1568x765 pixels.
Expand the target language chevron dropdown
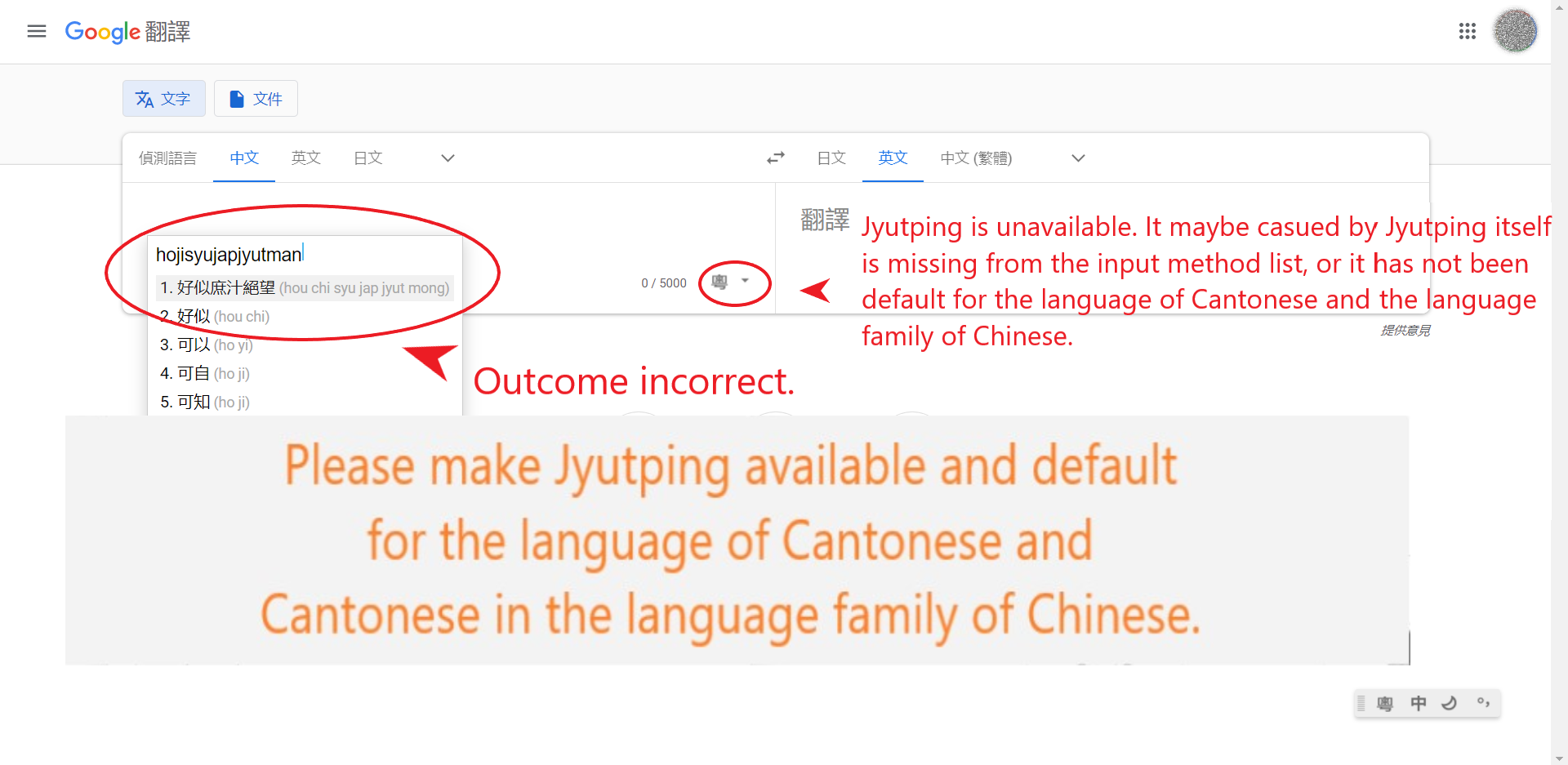click(x=1077, y=158)
